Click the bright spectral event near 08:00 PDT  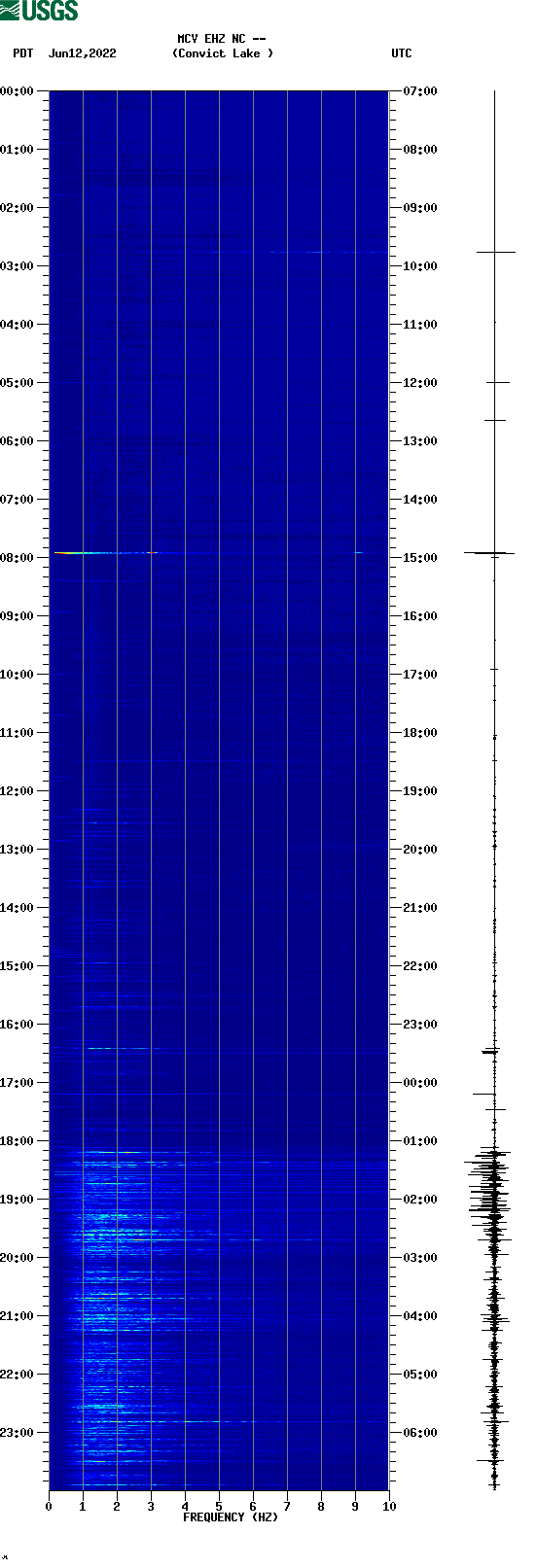pos(105,553)
